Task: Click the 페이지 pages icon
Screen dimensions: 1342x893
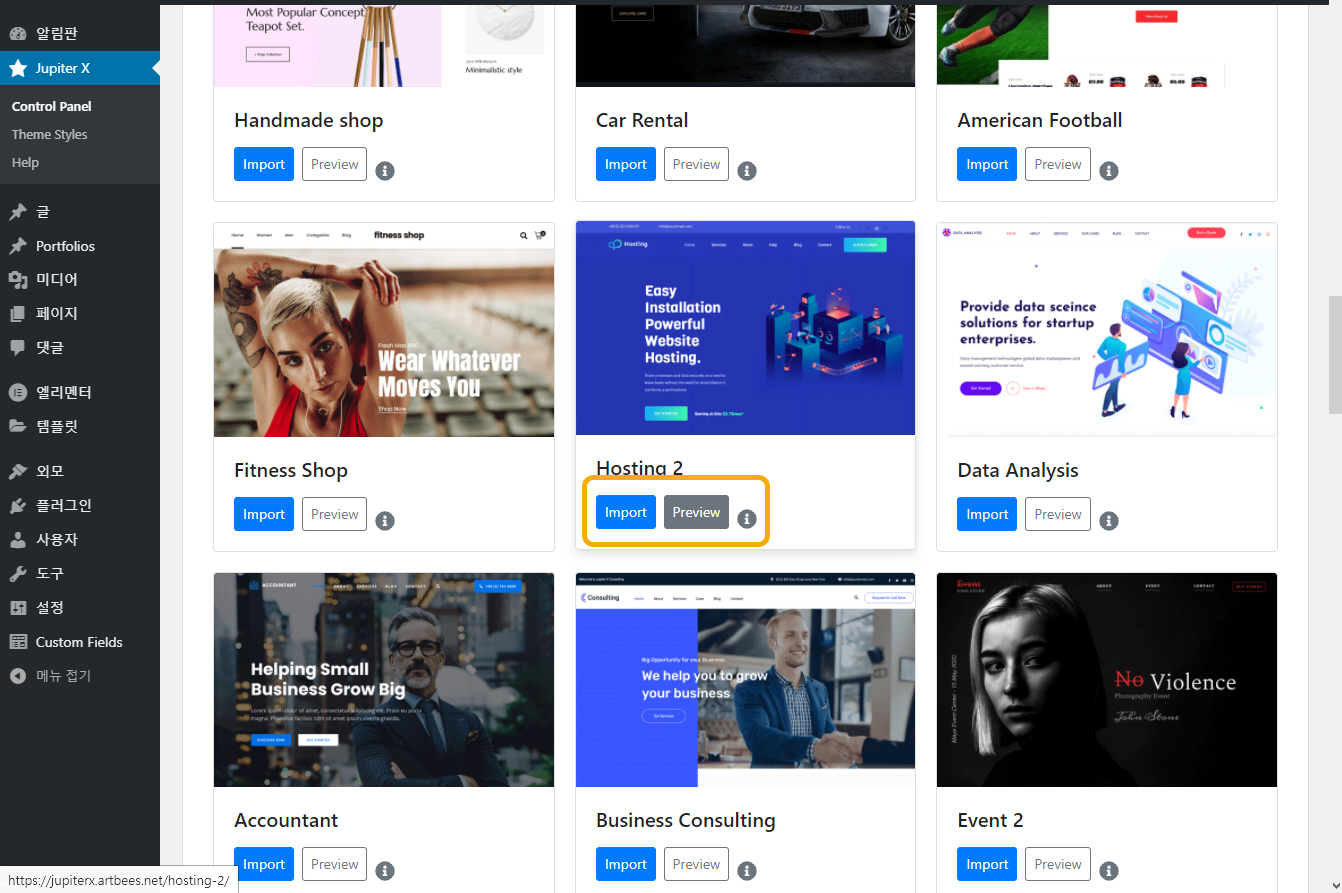Action: 18,313
